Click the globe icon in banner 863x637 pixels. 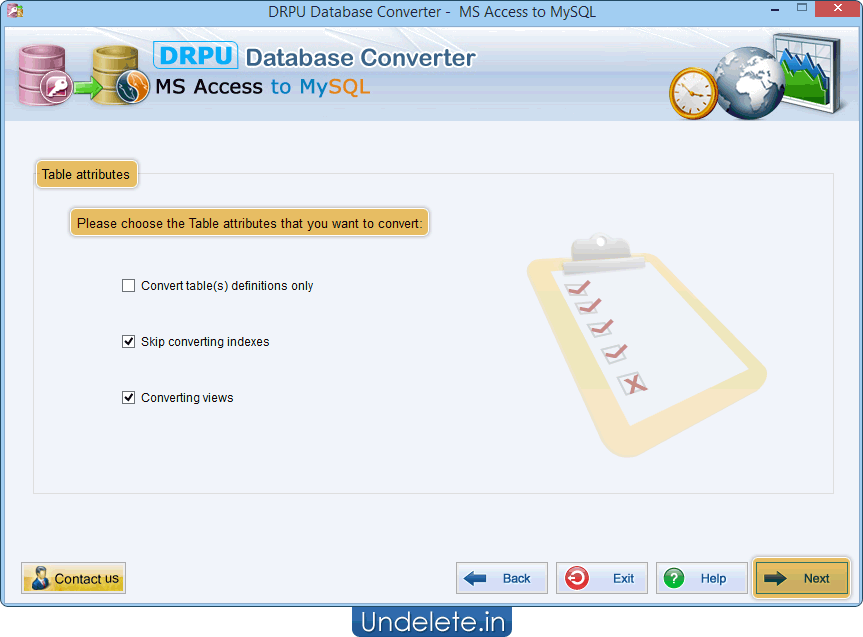tap(750, 84)
